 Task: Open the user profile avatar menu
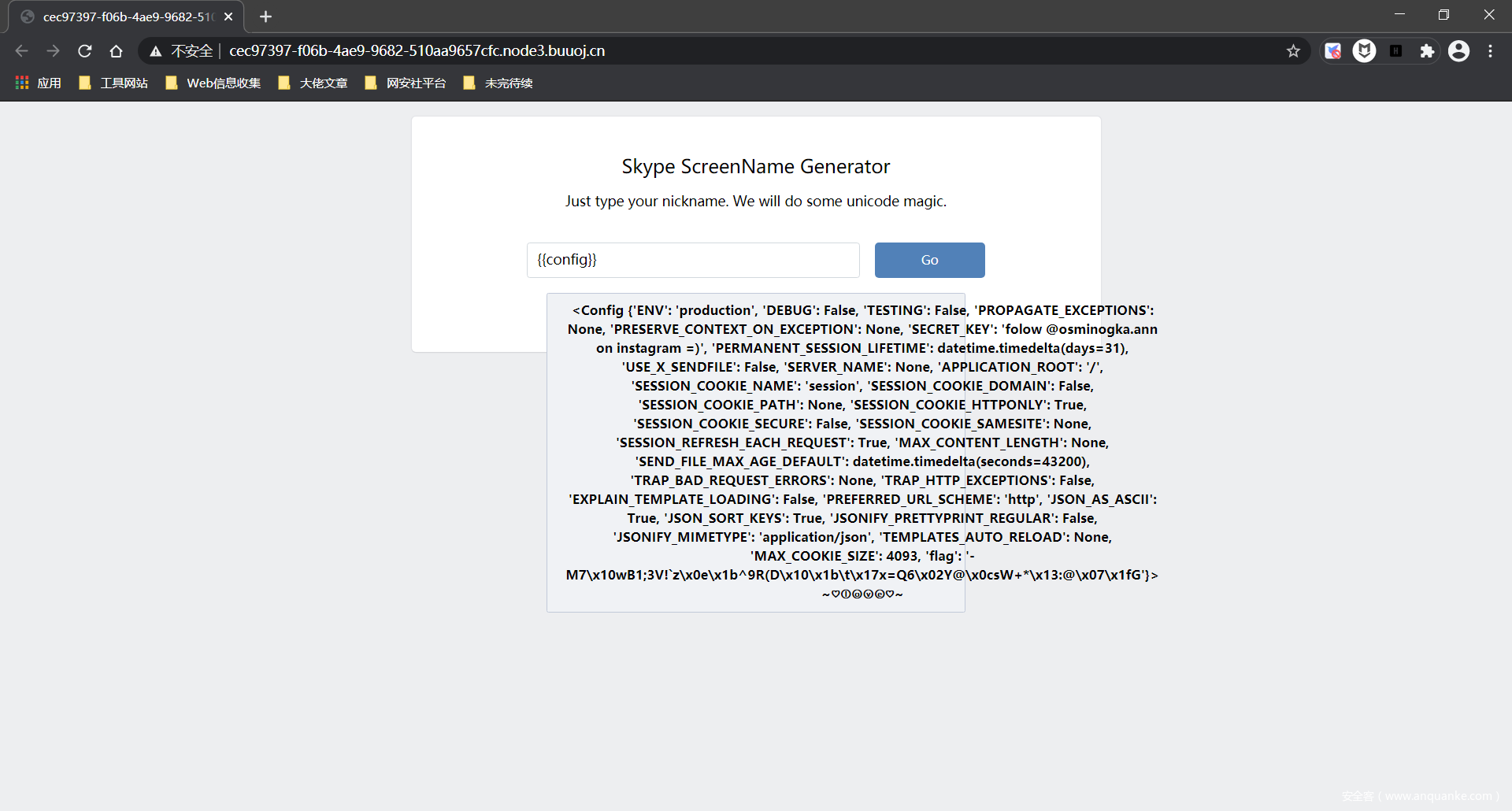(x=1458, y=51)
